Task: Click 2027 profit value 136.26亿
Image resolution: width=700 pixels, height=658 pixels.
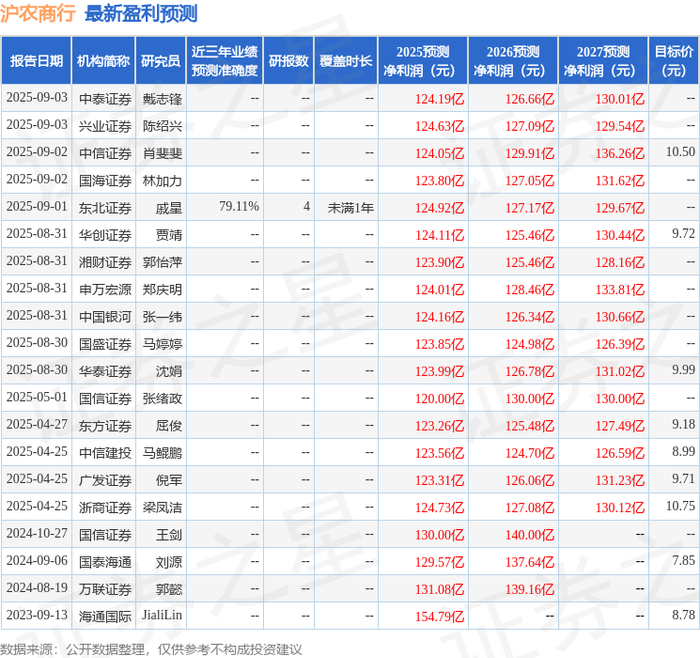Action: point(620,154)
